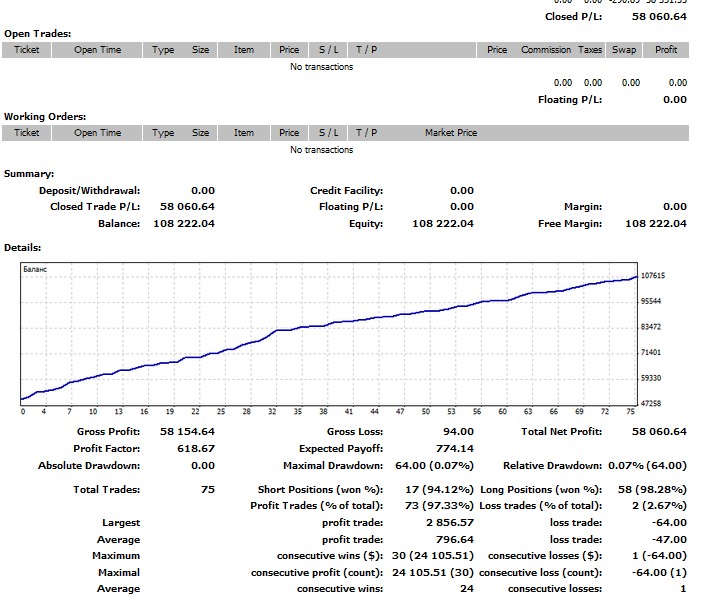Click the Maximal row label
Viewport: 723px width, 597px height.
pos(119,573)
